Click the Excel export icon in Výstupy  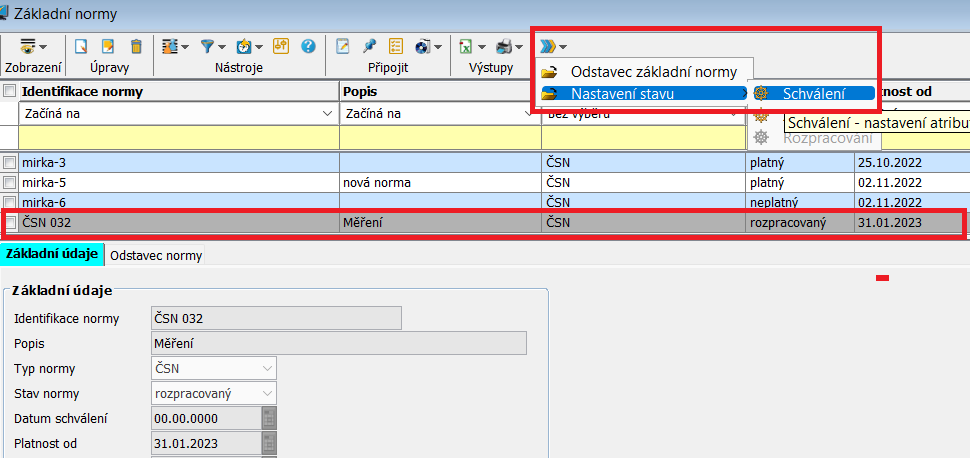click(466, 46)
